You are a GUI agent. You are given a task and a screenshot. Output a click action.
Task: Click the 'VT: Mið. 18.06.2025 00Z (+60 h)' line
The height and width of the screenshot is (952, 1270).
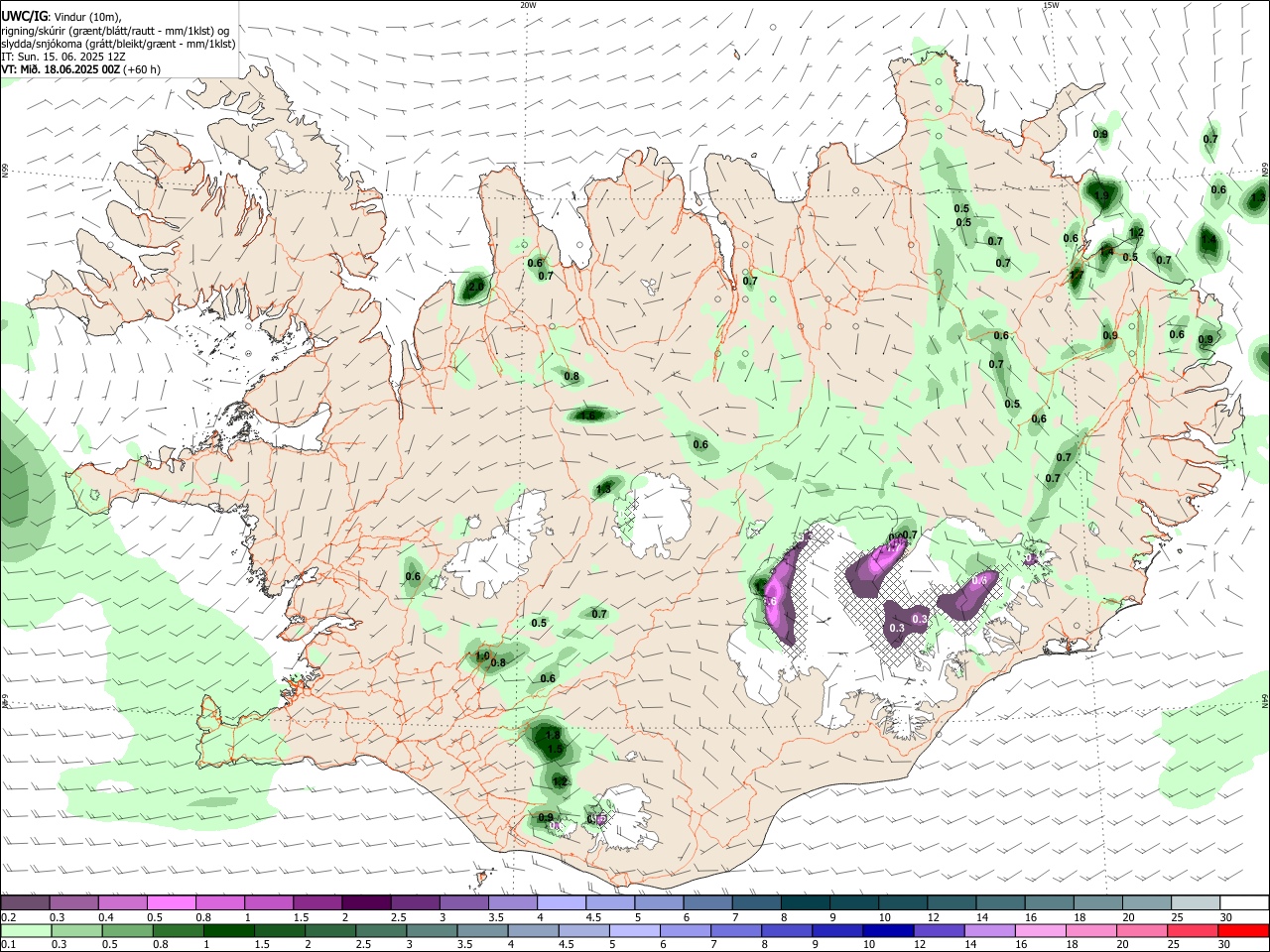[x=80, y=69]
